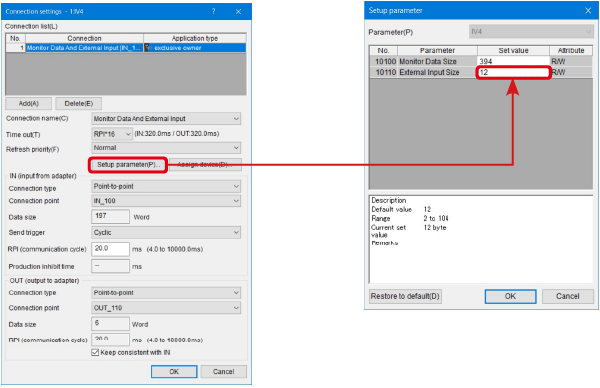Image resolution: width=600 pixels, height=388 pixels.
Task: Click the Application type column header
Action: click(x=195, y=38)
